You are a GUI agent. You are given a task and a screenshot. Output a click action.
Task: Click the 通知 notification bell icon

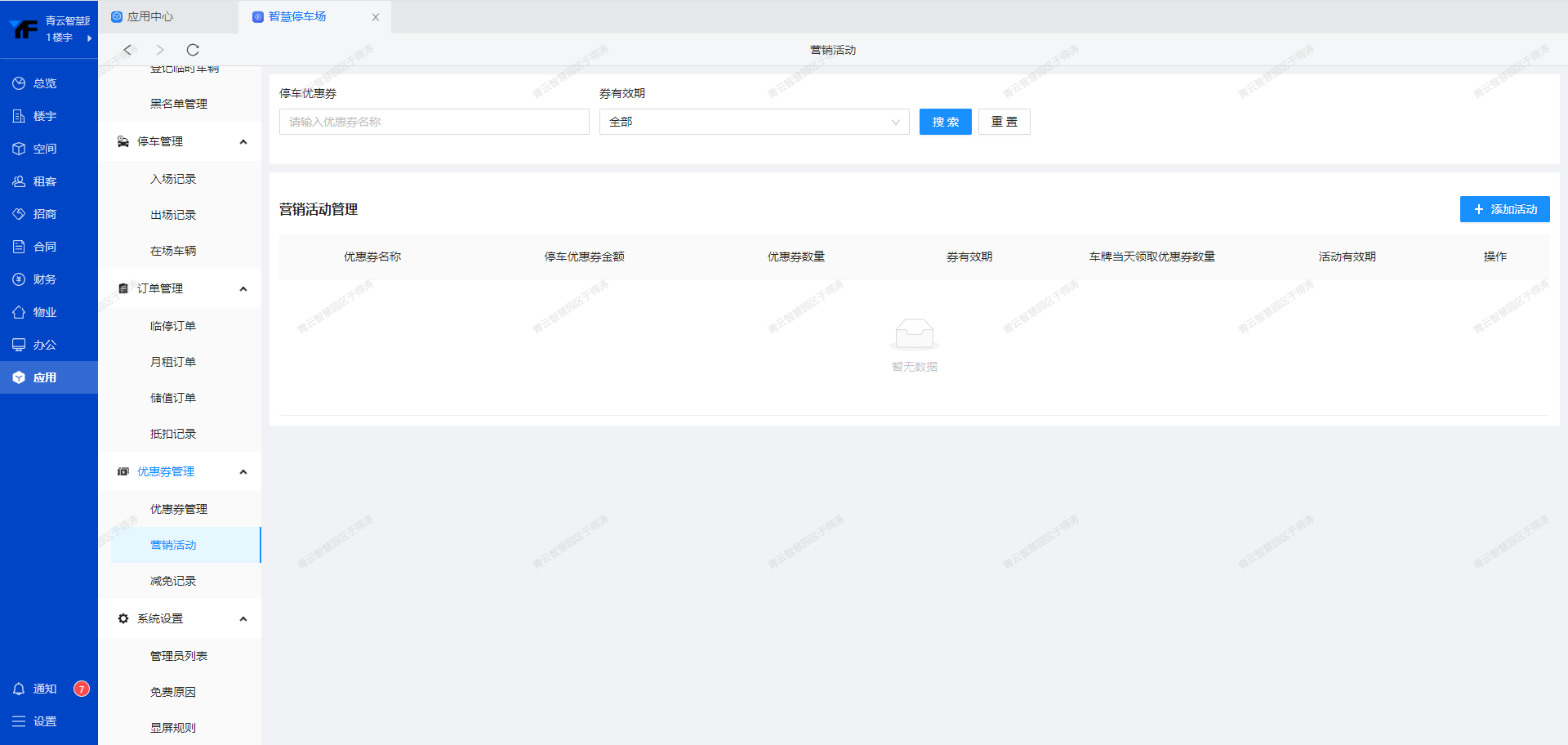19,689
